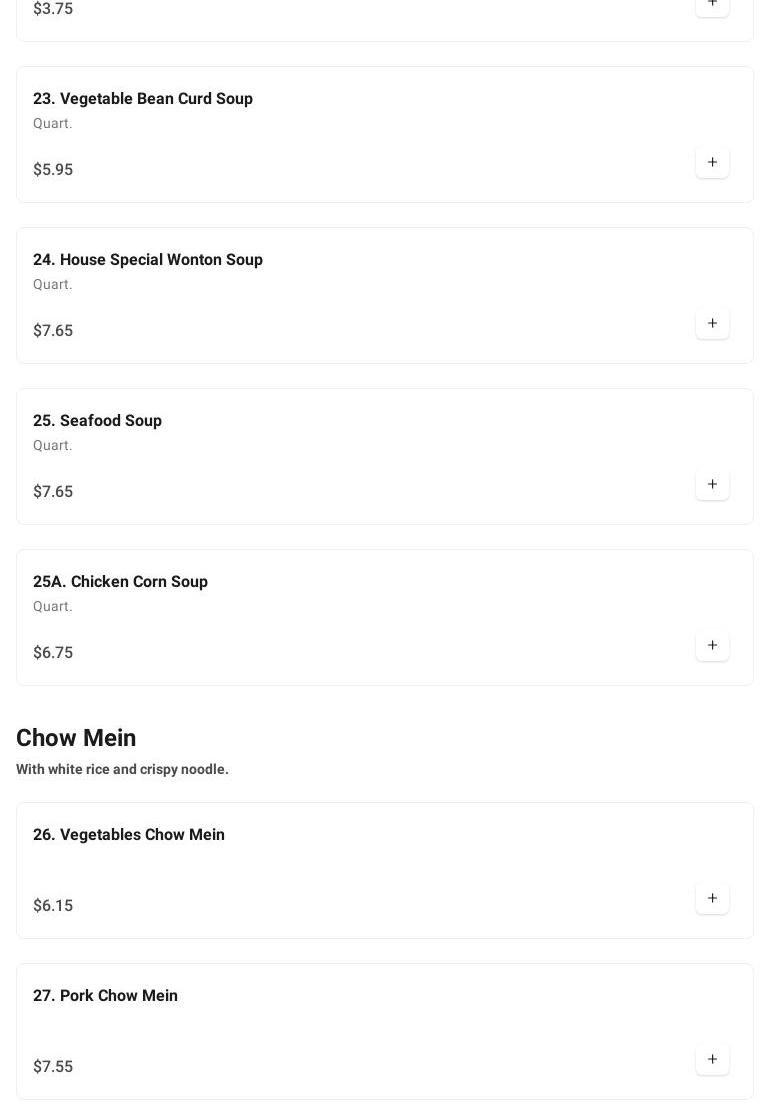
Task: Click the $7.65 price under Seafood Soup
Action: tap(53, 491)
